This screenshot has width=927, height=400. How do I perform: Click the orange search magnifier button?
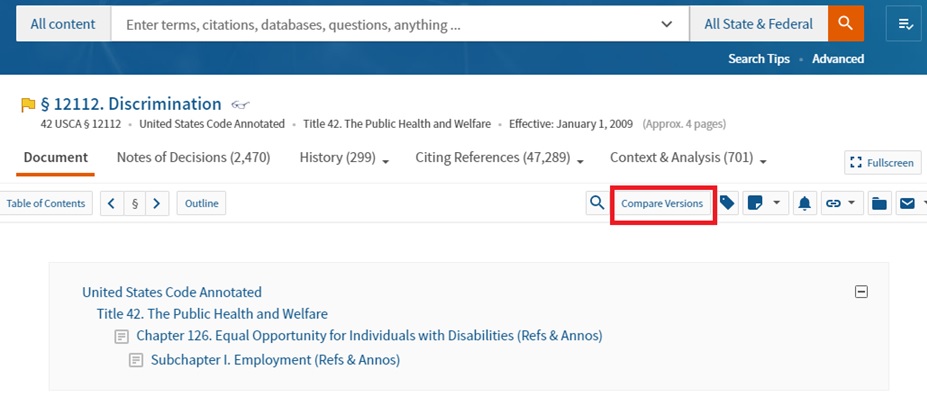[x=846, y=24]
